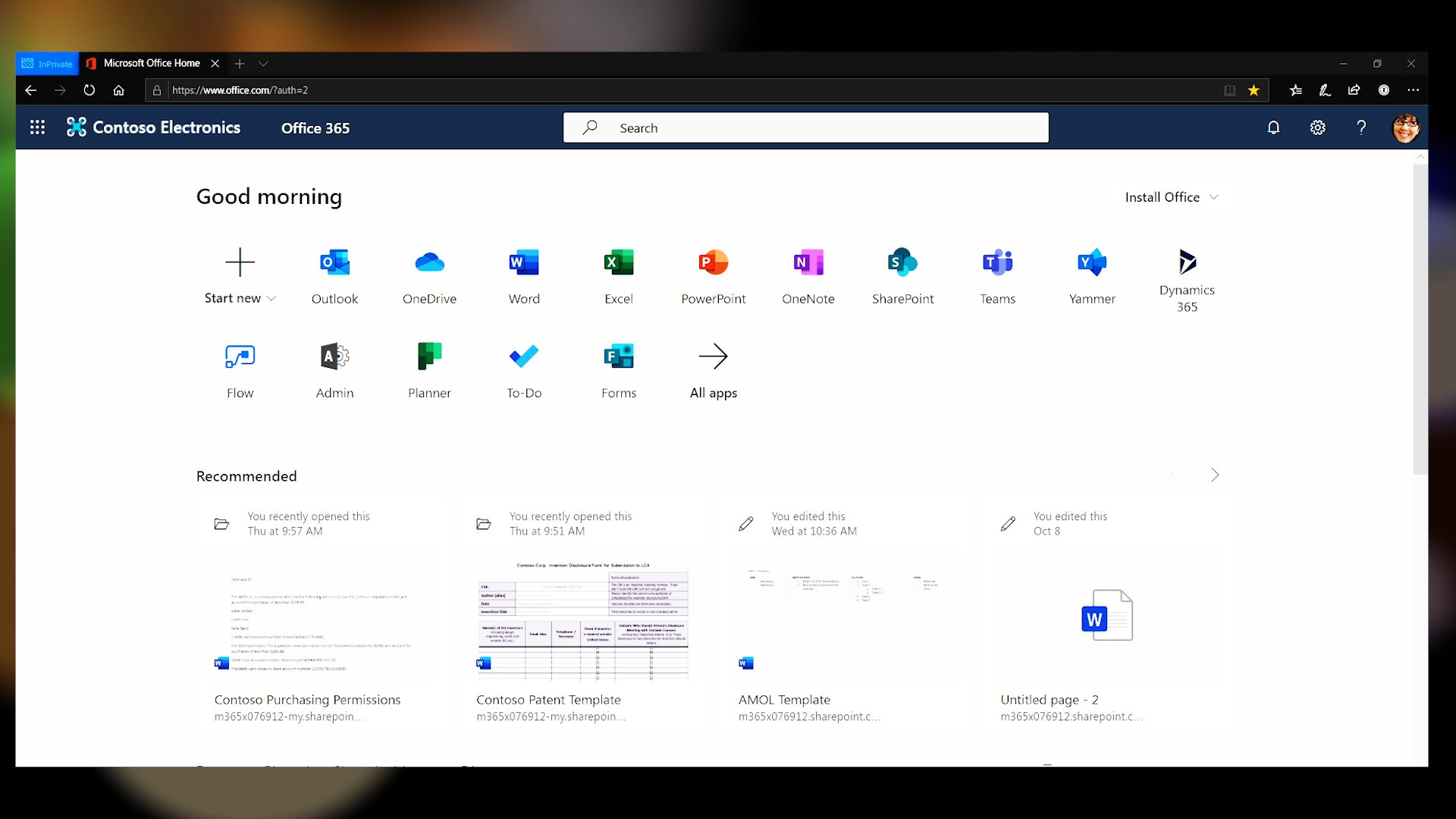Open a new browser tab
The image size is (1456, 819).
pyautogui.click(x=240, y=64)
